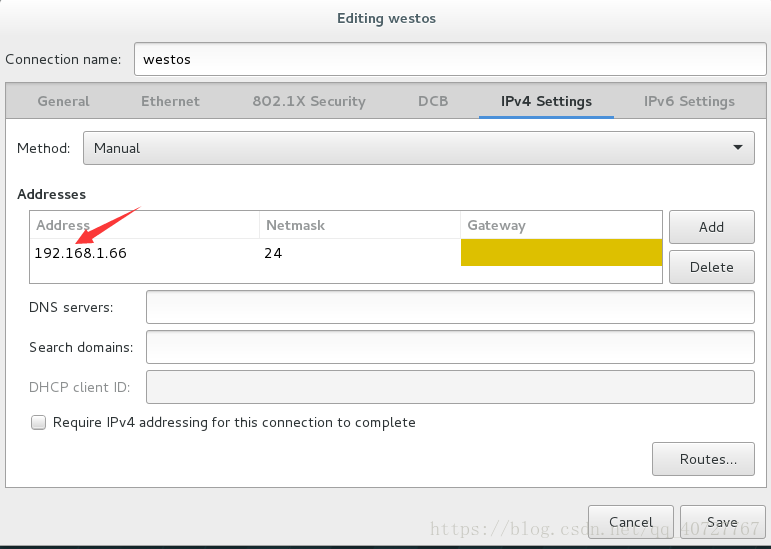
Task: Open the IPv6 Settings tab
Action: [689, 101]
